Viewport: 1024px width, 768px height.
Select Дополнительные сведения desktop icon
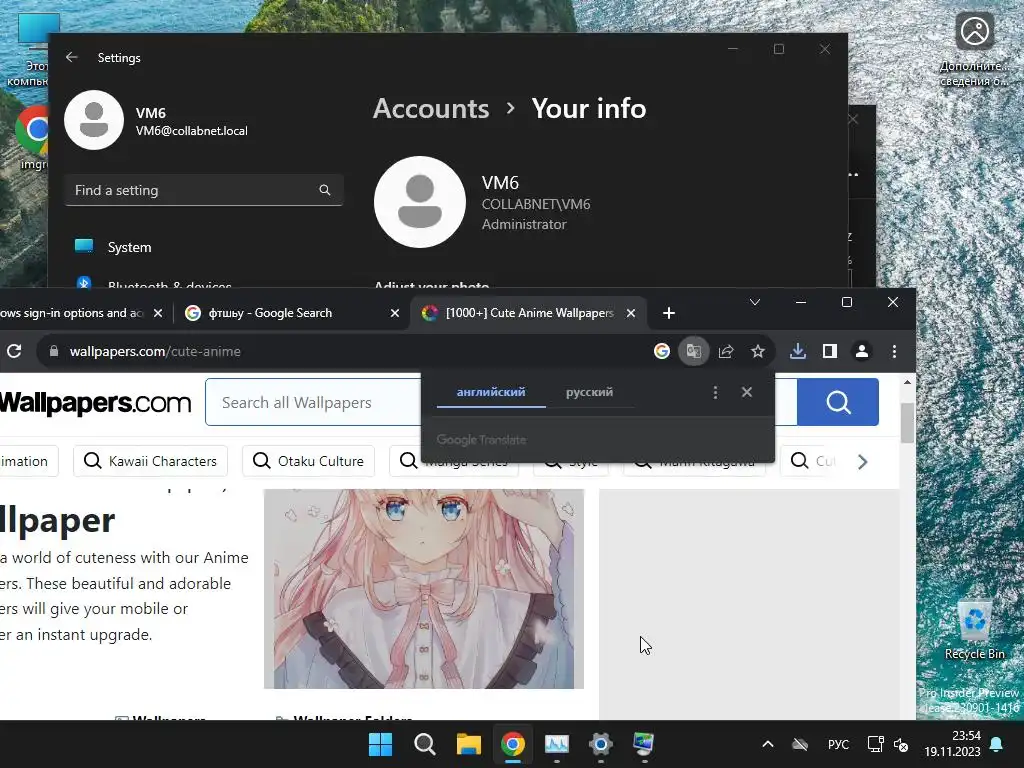pyautogui.click(x=974, y=50)
